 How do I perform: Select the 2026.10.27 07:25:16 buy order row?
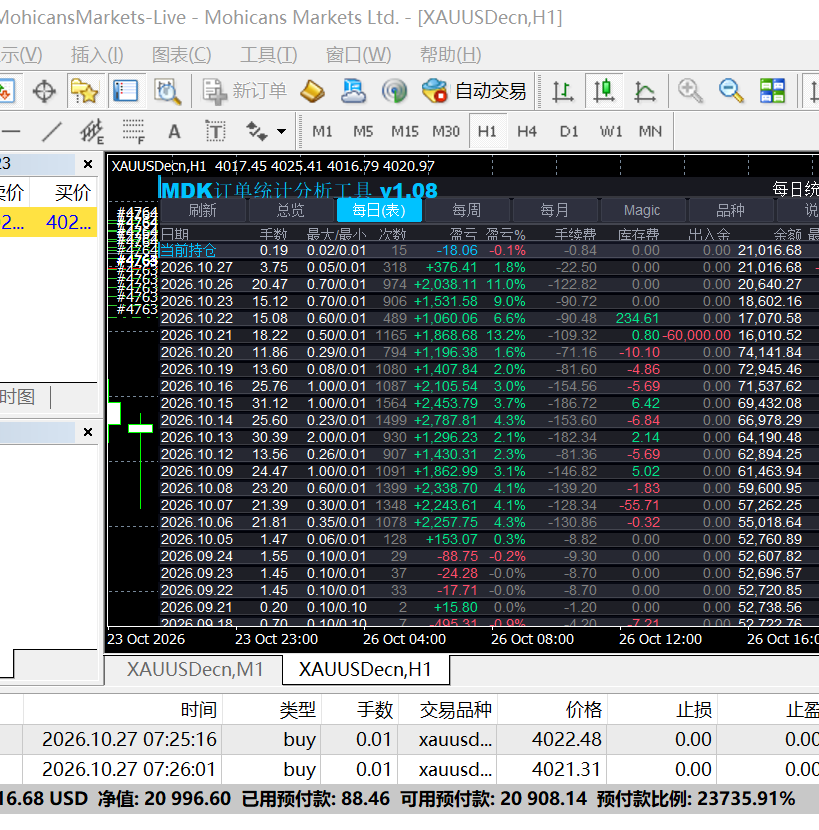pyautogui.click(x=409, y=739)
